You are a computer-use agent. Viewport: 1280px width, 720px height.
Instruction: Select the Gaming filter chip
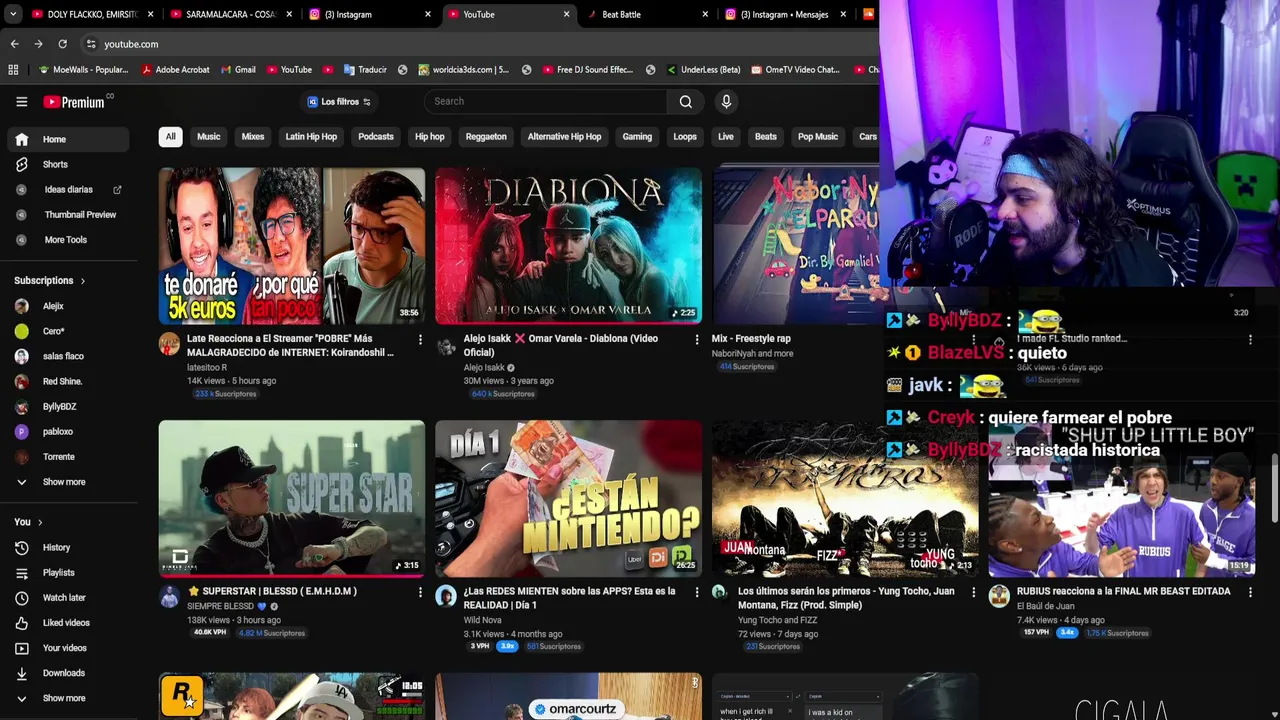point(637,136)
